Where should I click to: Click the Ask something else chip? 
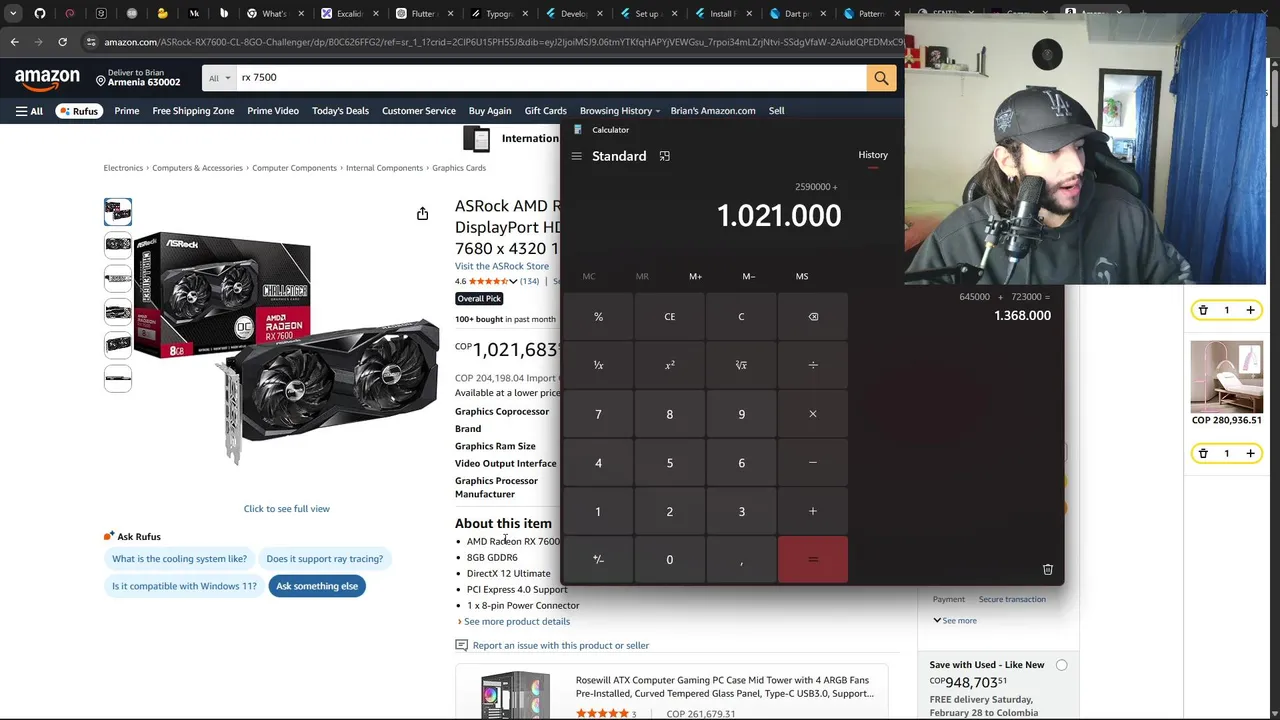pos(317,586)
